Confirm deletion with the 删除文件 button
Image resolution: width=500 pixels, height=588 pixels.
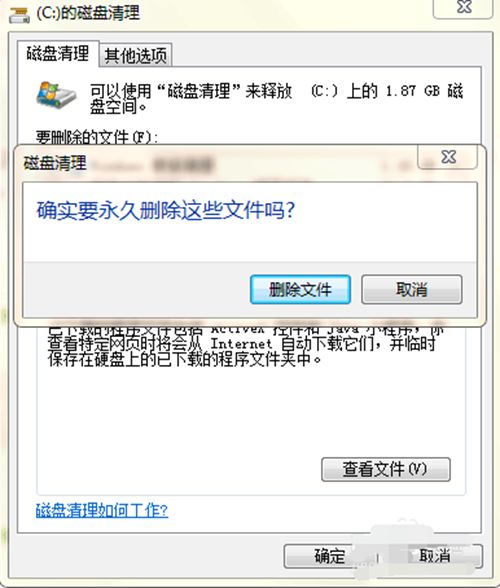click(x=300, y=289)
